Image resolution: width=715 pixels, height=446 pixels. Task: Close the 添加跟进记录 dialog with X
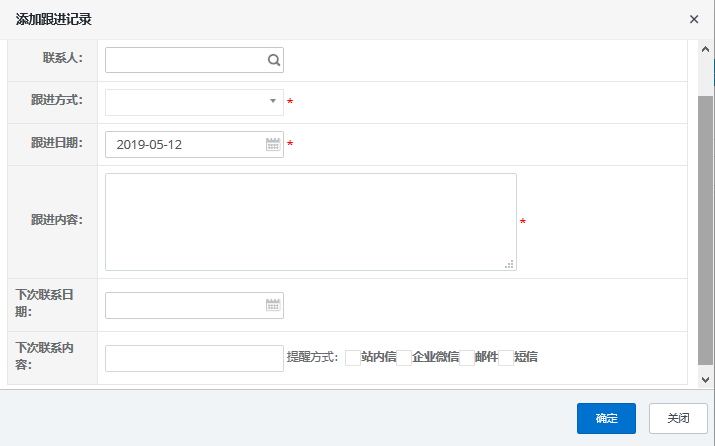pos(694,19)
